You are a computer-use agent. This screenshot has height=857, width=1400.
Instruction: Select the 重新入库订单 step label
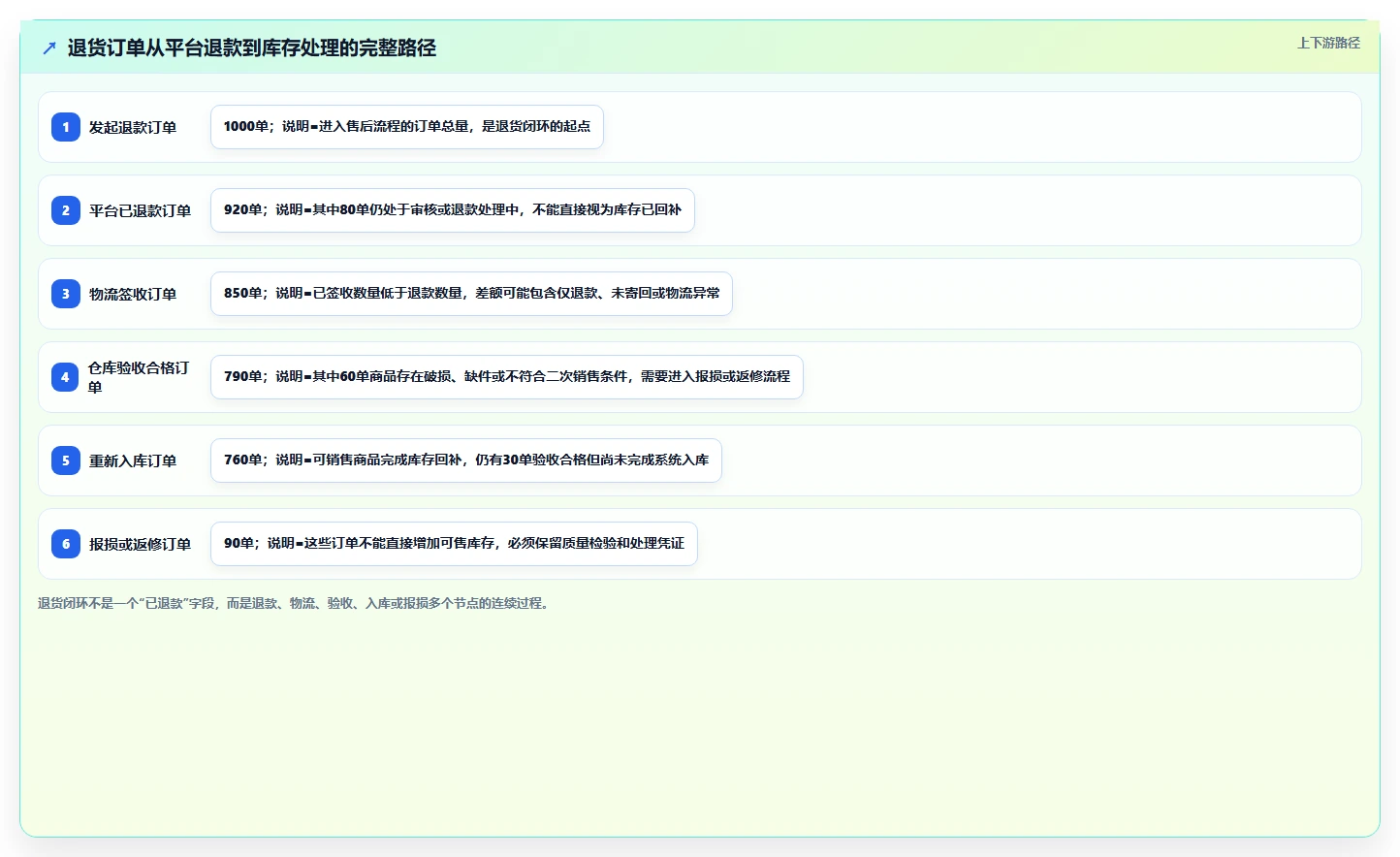(x=133, y=460)
